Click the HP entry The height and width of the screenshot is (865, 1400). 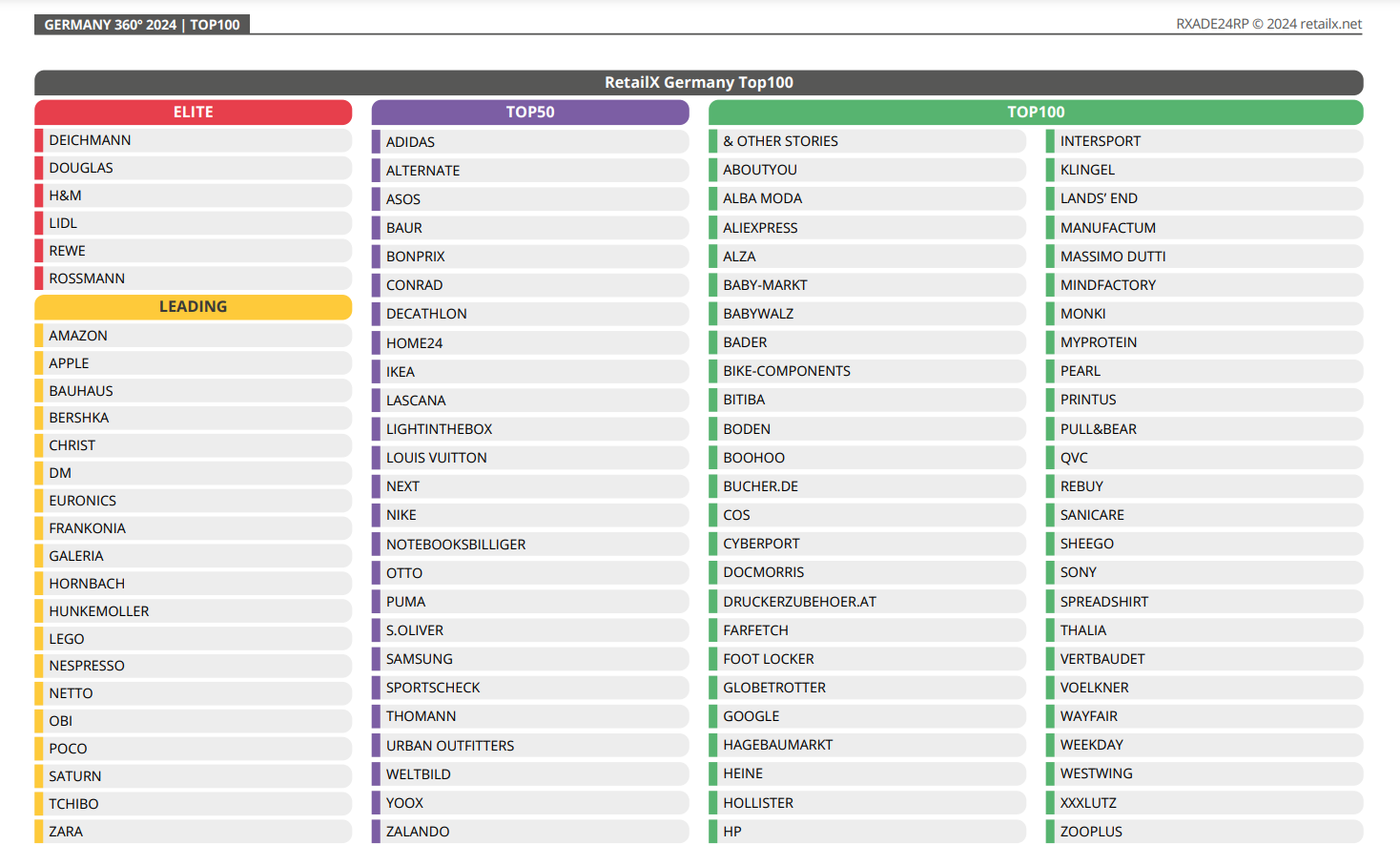pos(867,832)
